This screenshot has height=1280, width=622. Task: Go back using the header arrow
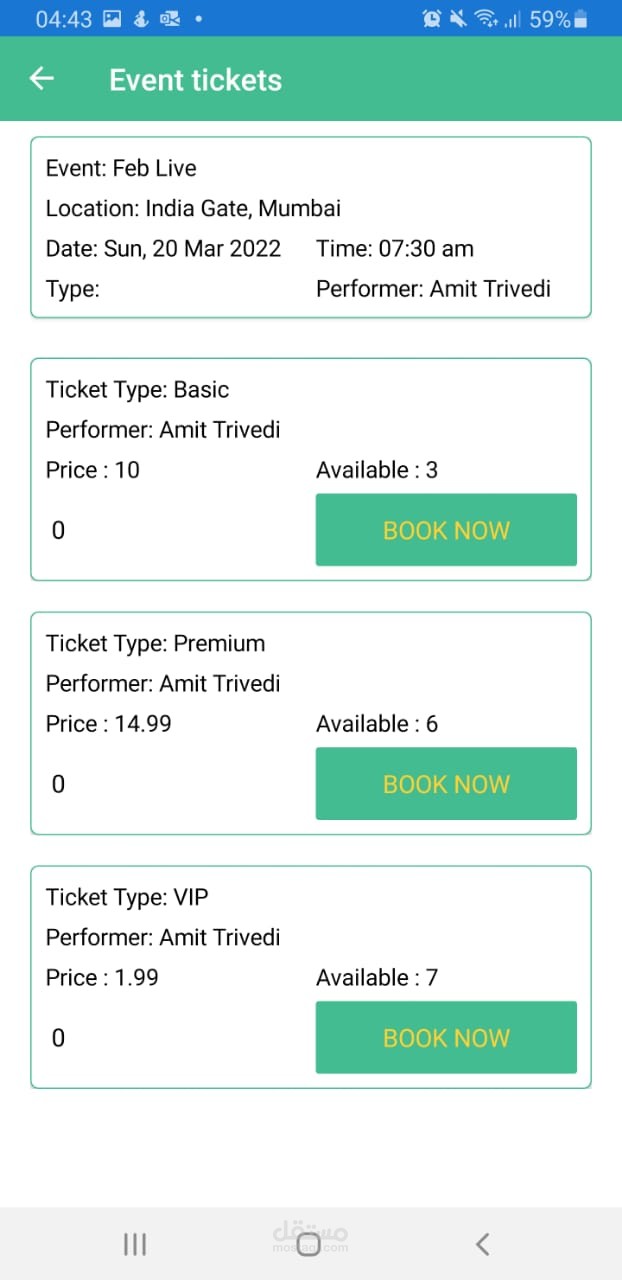[42, 79]
